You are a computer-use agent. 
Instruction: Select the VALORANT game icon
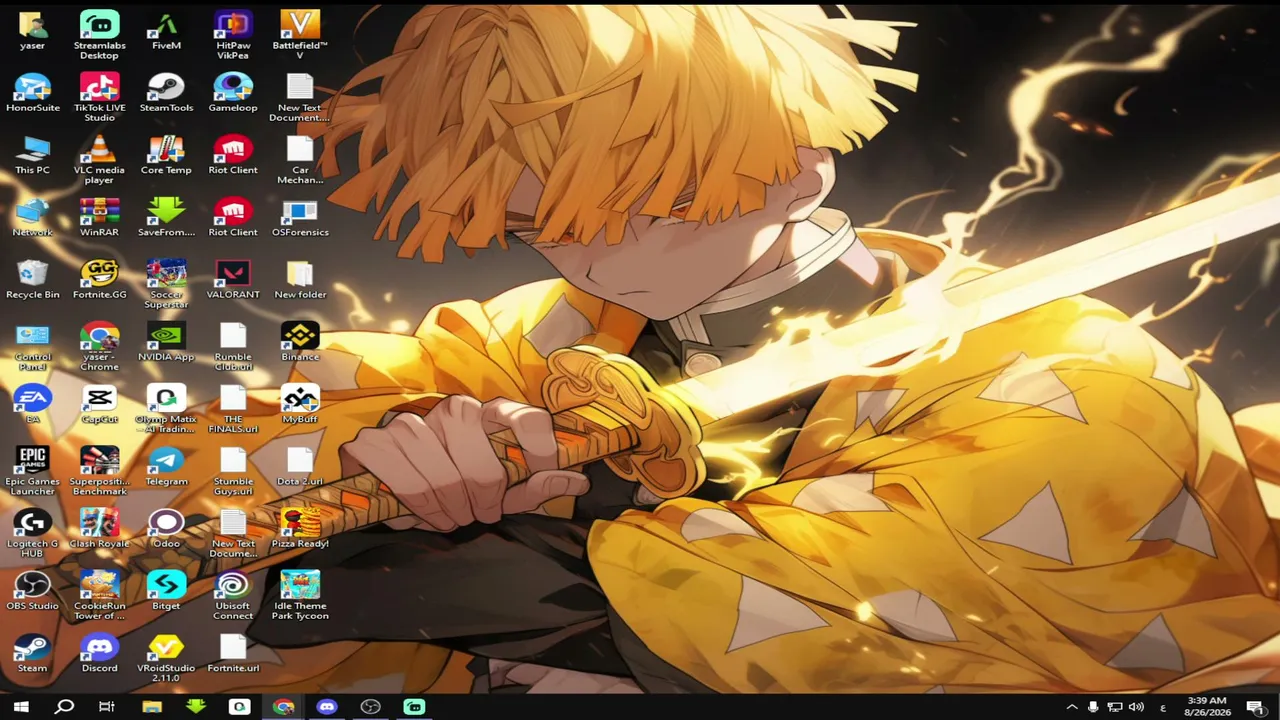pyautogui.click(x=233, y=279)
